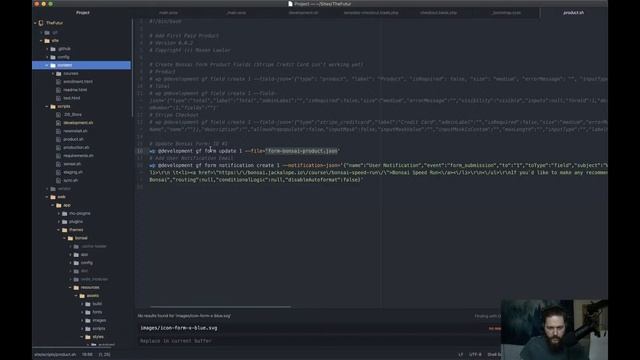Viewport: 640px width, 360px height.
Task: Select the dist folder under bonsai
Action: click(x=84, y=271)
